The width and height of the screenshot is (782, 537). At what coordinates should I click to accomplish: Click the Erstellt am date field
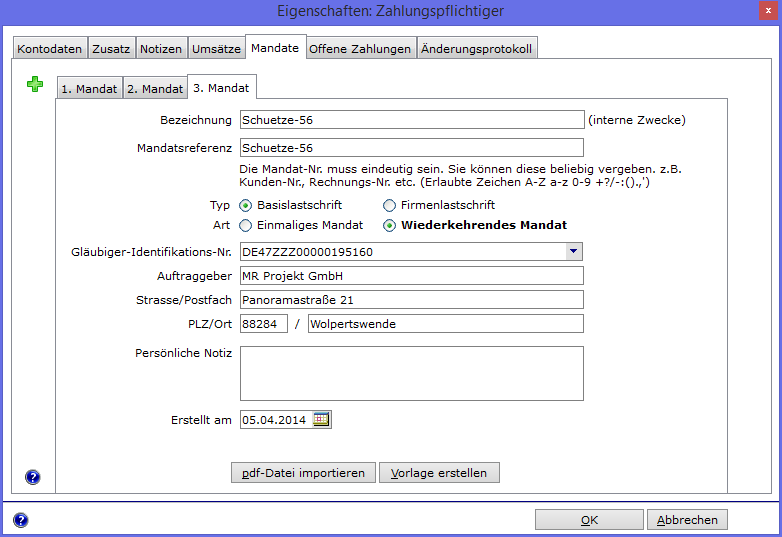[276, 419]
